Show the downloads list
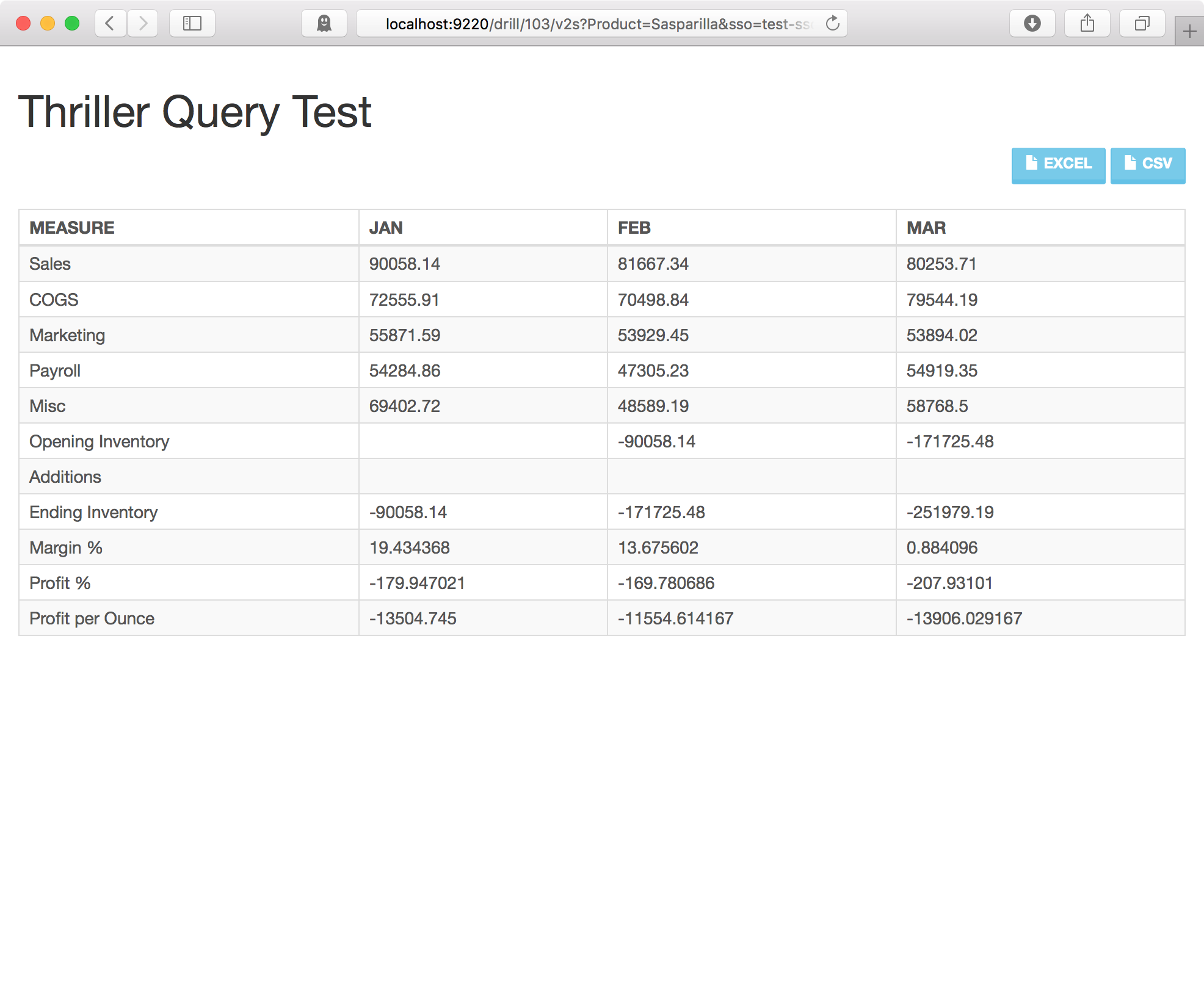Viewport: 1204px width, 1001px height. click(x=1032, y=24)
